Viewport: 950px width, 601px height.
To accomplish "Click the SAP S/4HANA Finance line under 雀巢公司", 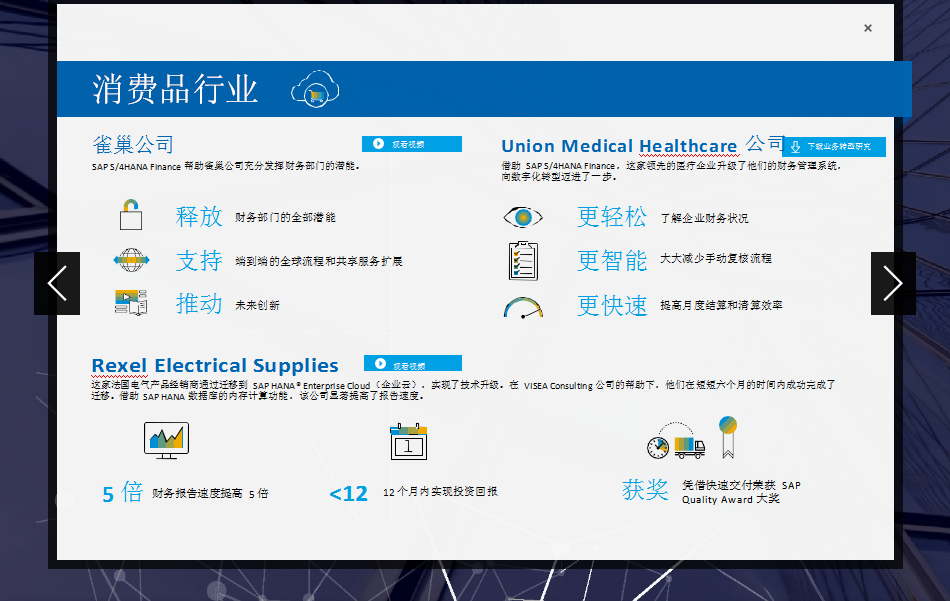I will (x=226, y=166).
